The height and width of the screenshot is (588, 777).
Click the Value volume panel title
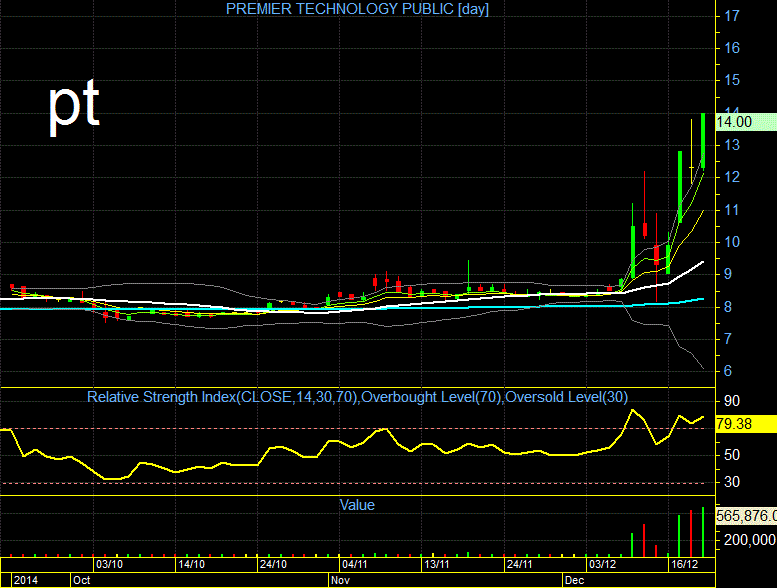(x=357, y=505)
